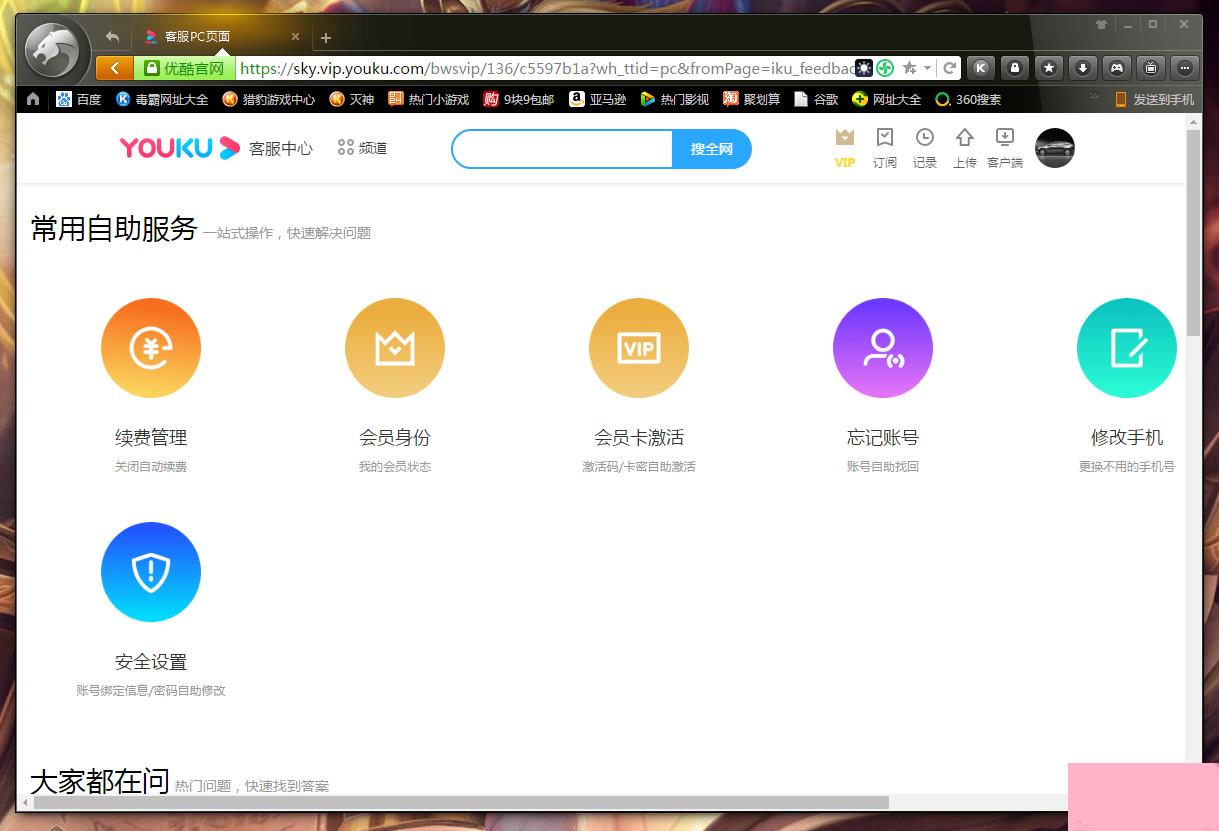The height and width of the screenshot is (831, 1219).
Task: Reload the page with refresh icon
Action: 950,68
